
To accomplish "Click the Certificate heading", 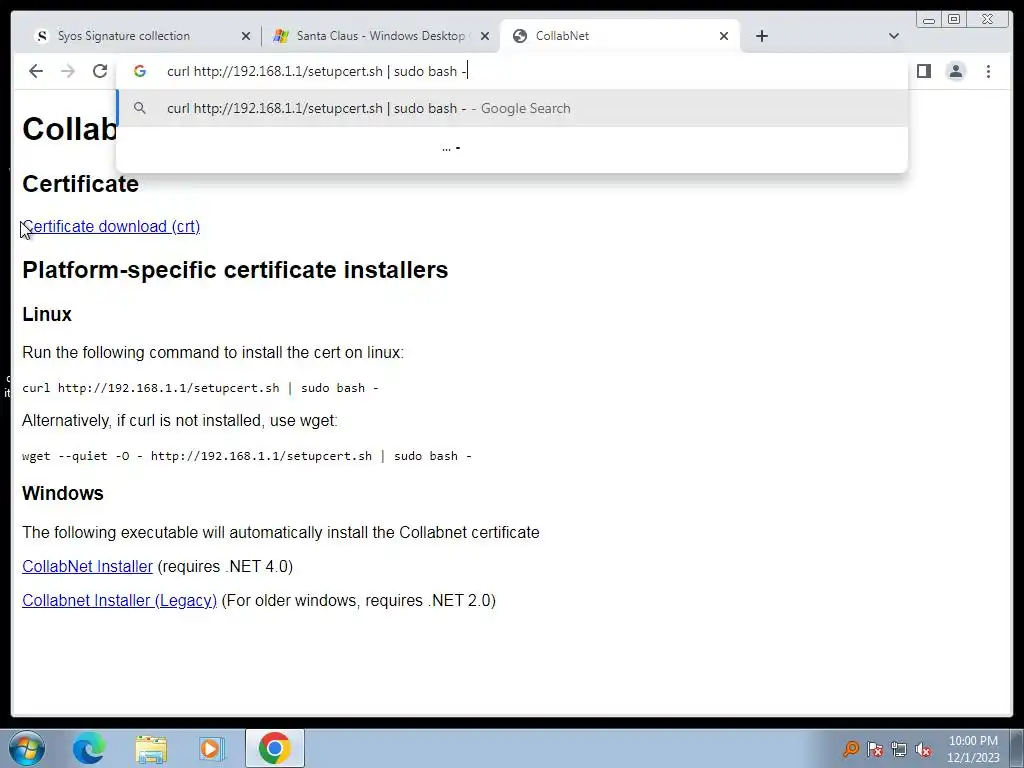I will pos(80,184).
